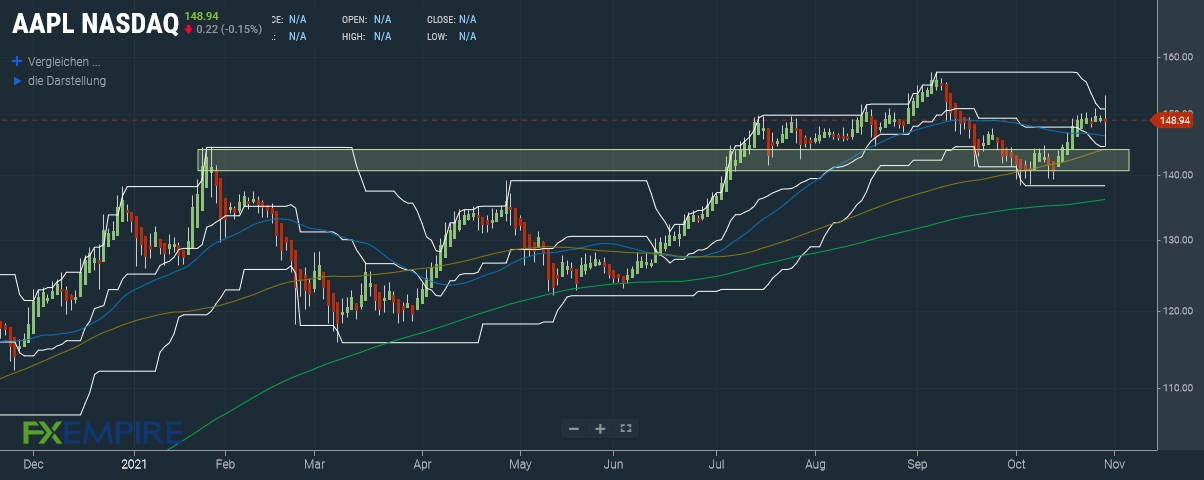Click the Nov label on time axis
Viewport: 1204px width, 480px height.
[x=1115, y=464]
